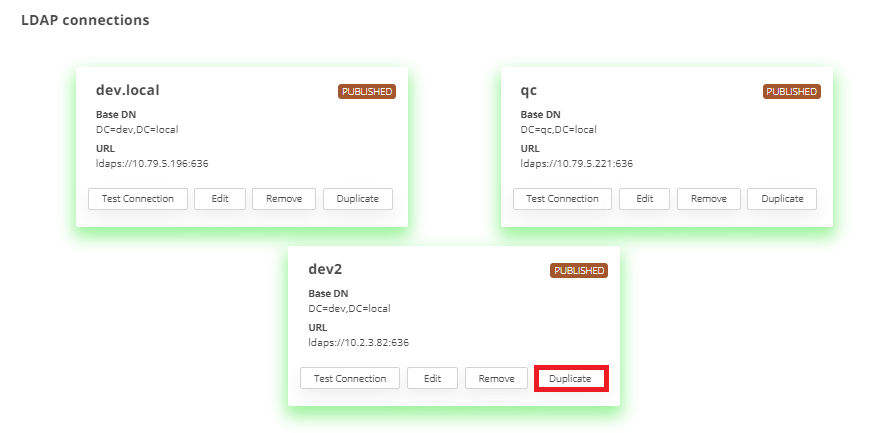Click the PUBLISHED badge on dev.local
Screen dimensions: 871x433
click(x=367, y=91)
